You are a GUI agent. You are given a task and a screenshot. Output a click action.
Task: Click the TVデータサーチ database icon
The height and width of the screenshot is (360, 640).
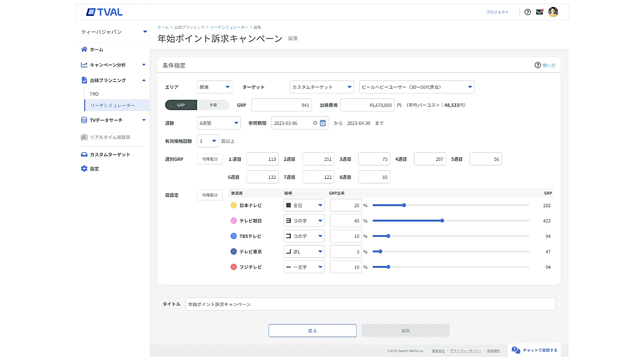click(84, 120)
